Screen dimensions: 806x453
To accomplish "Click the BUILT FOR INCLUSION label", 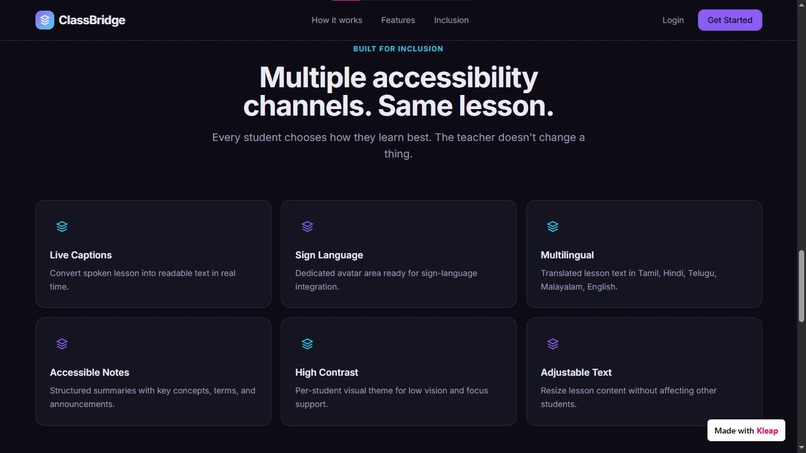I will coord(398,49).
